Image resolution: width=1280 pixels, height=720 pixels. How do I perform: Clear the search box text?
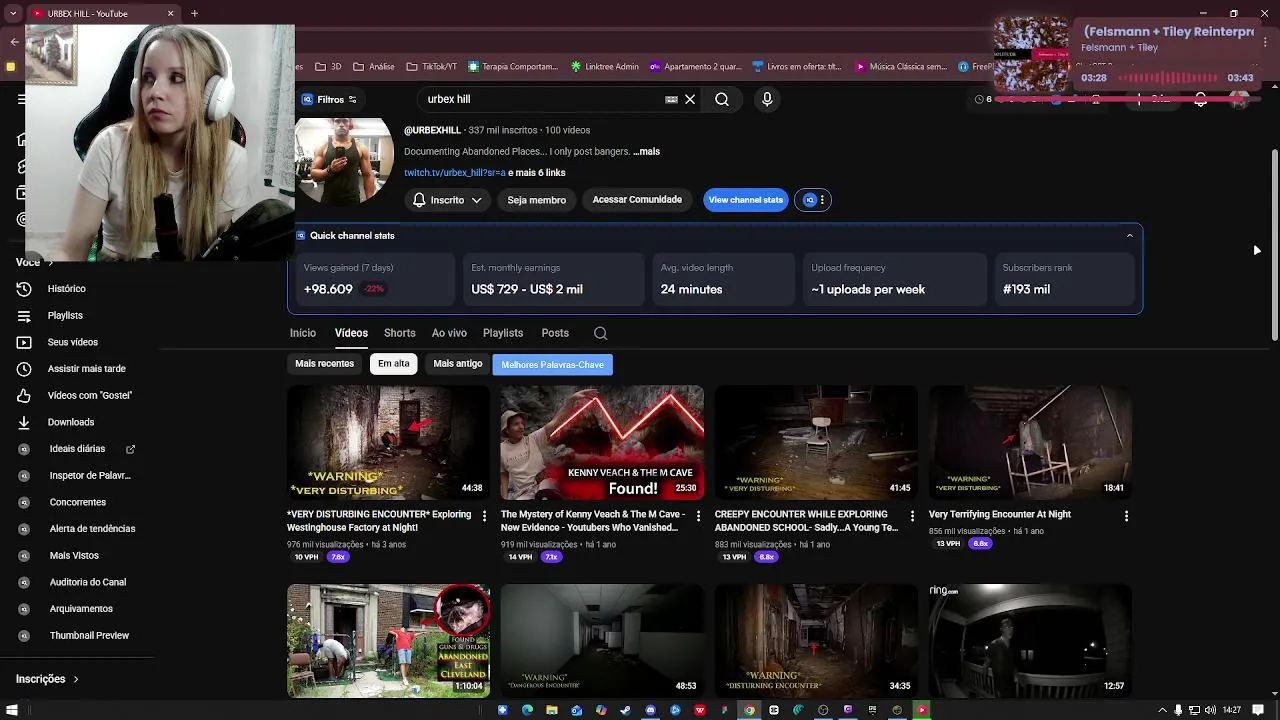(x=690, y=99)
